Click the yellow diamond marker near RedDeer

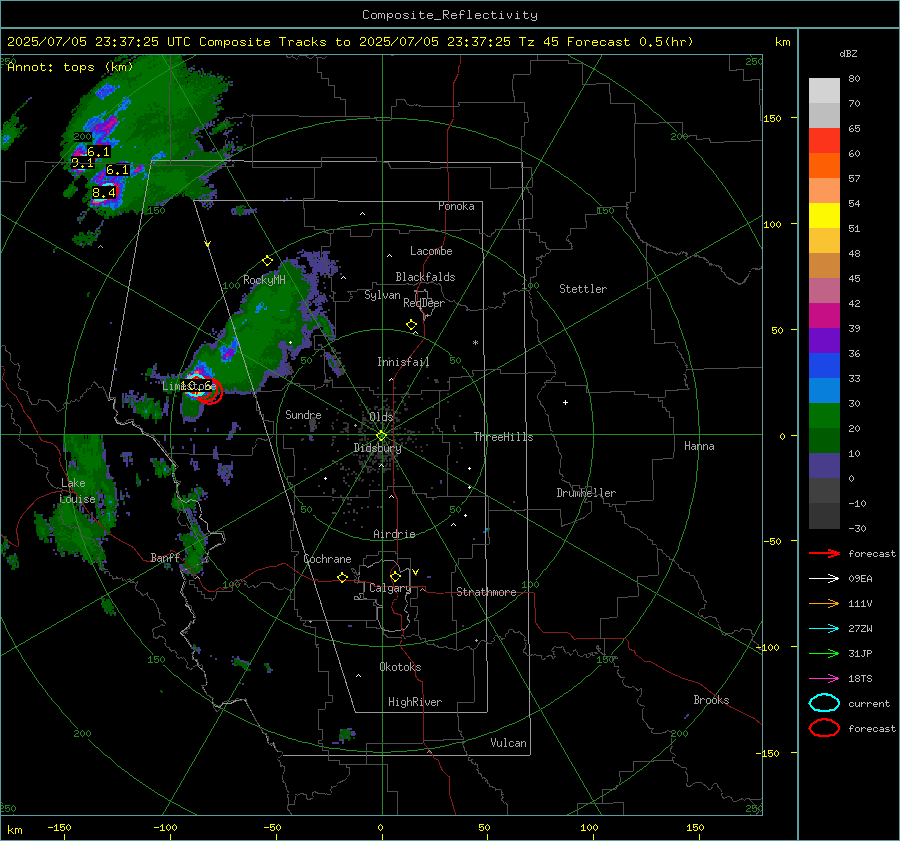(411, 325)
